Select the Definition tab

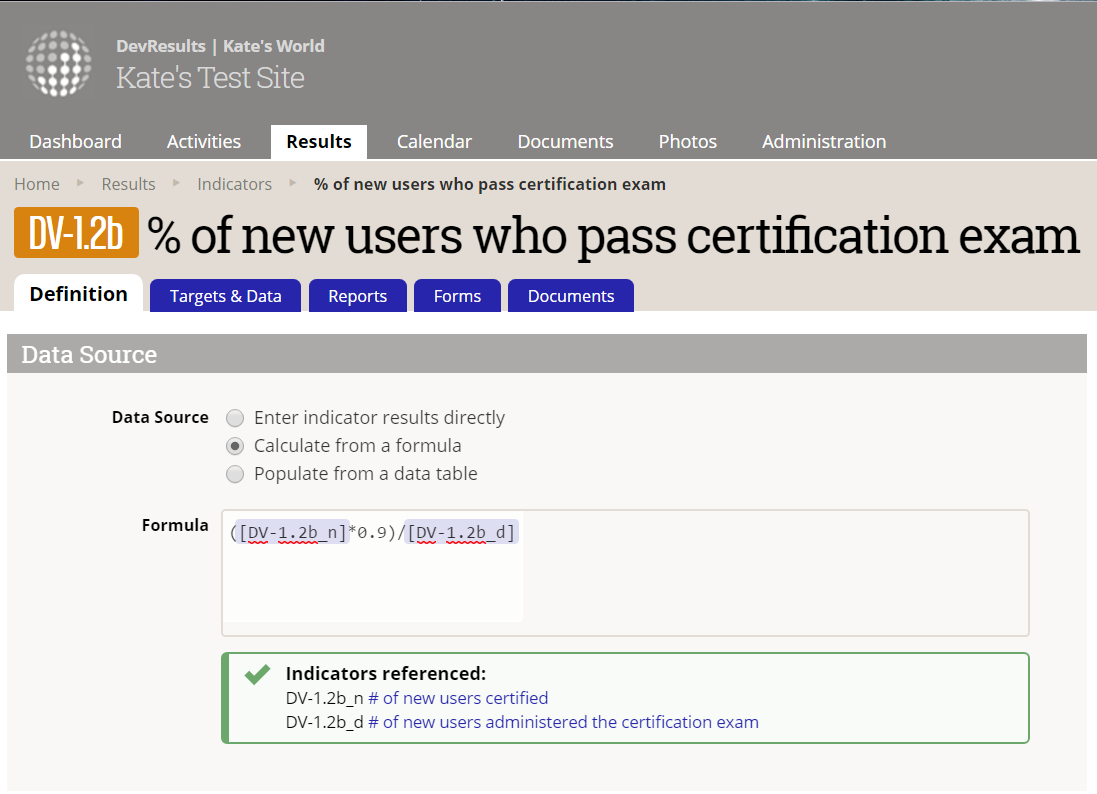[x=78, y=294]
